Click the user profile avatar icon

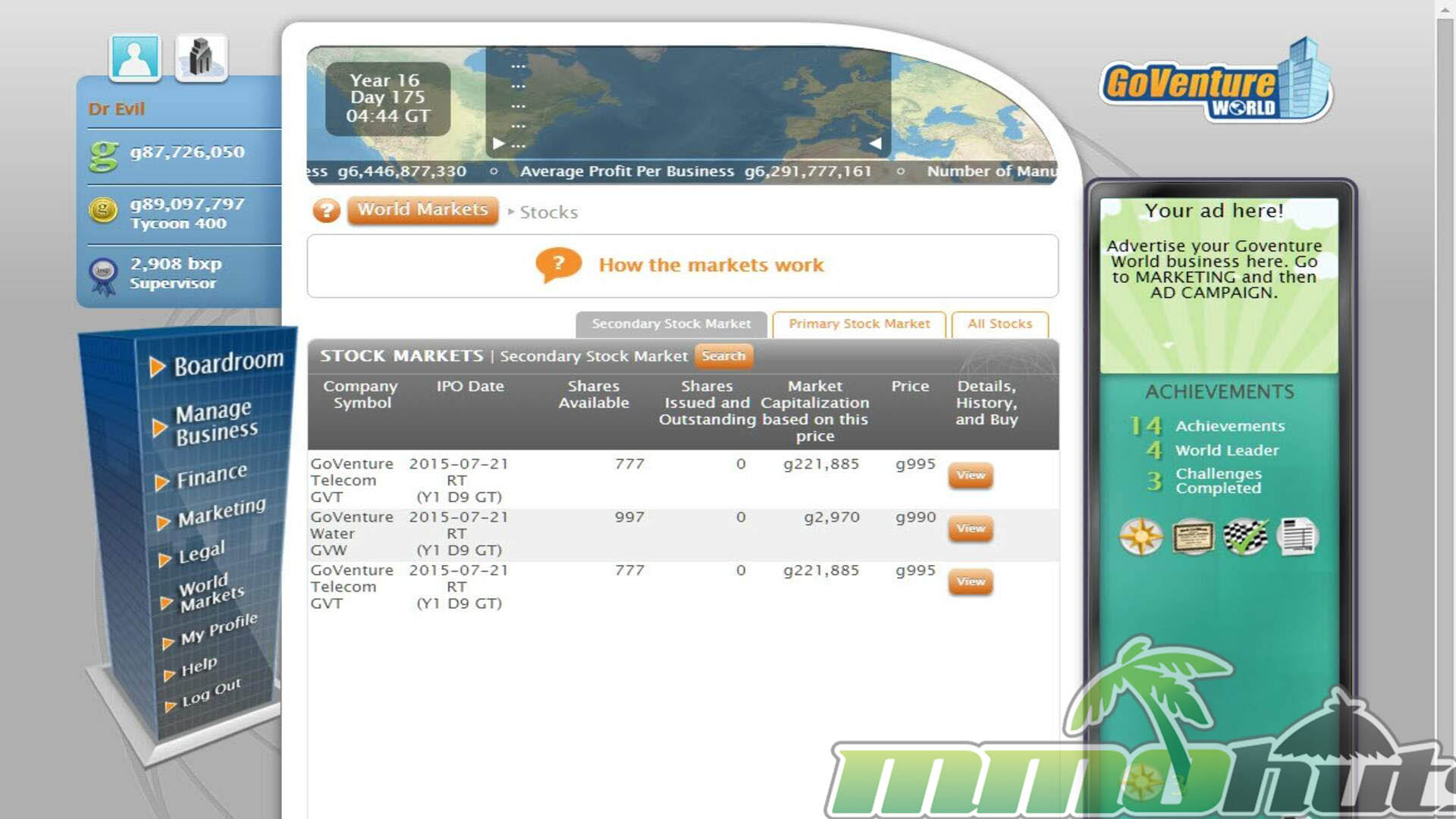(134, 58)
